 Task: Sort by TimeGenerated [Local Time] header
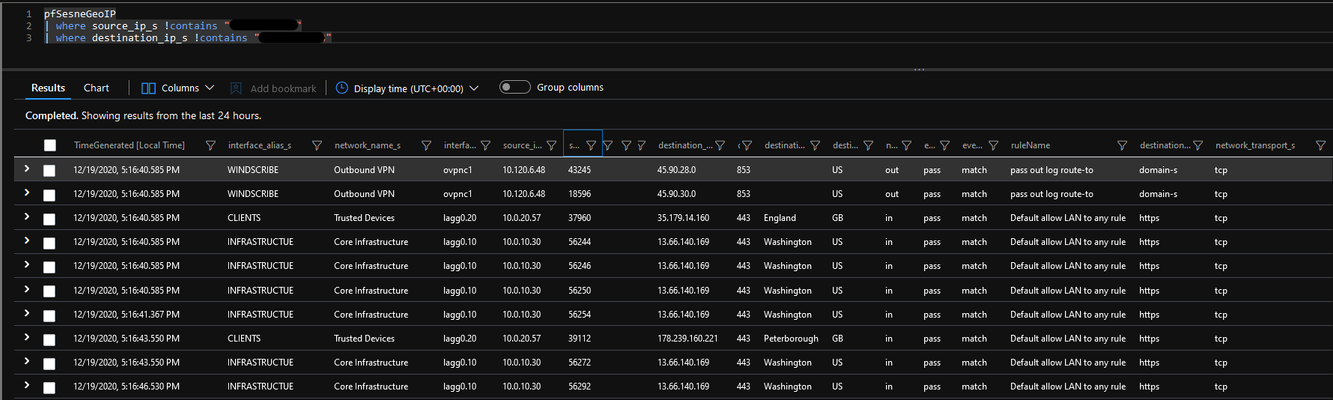coord(130,146)
